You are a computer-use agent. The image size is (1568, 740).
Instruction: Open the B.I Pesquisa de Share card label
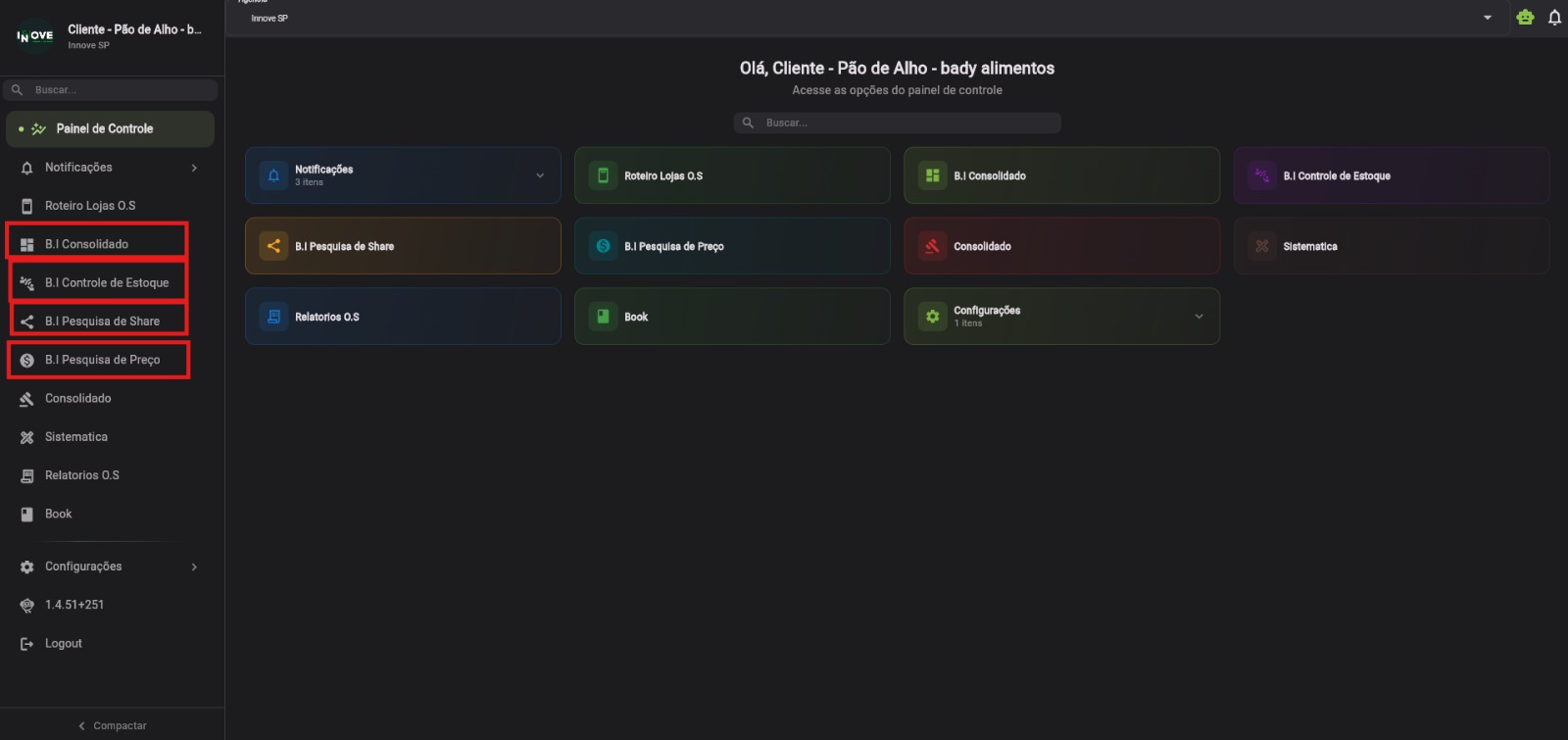[344, 247]
